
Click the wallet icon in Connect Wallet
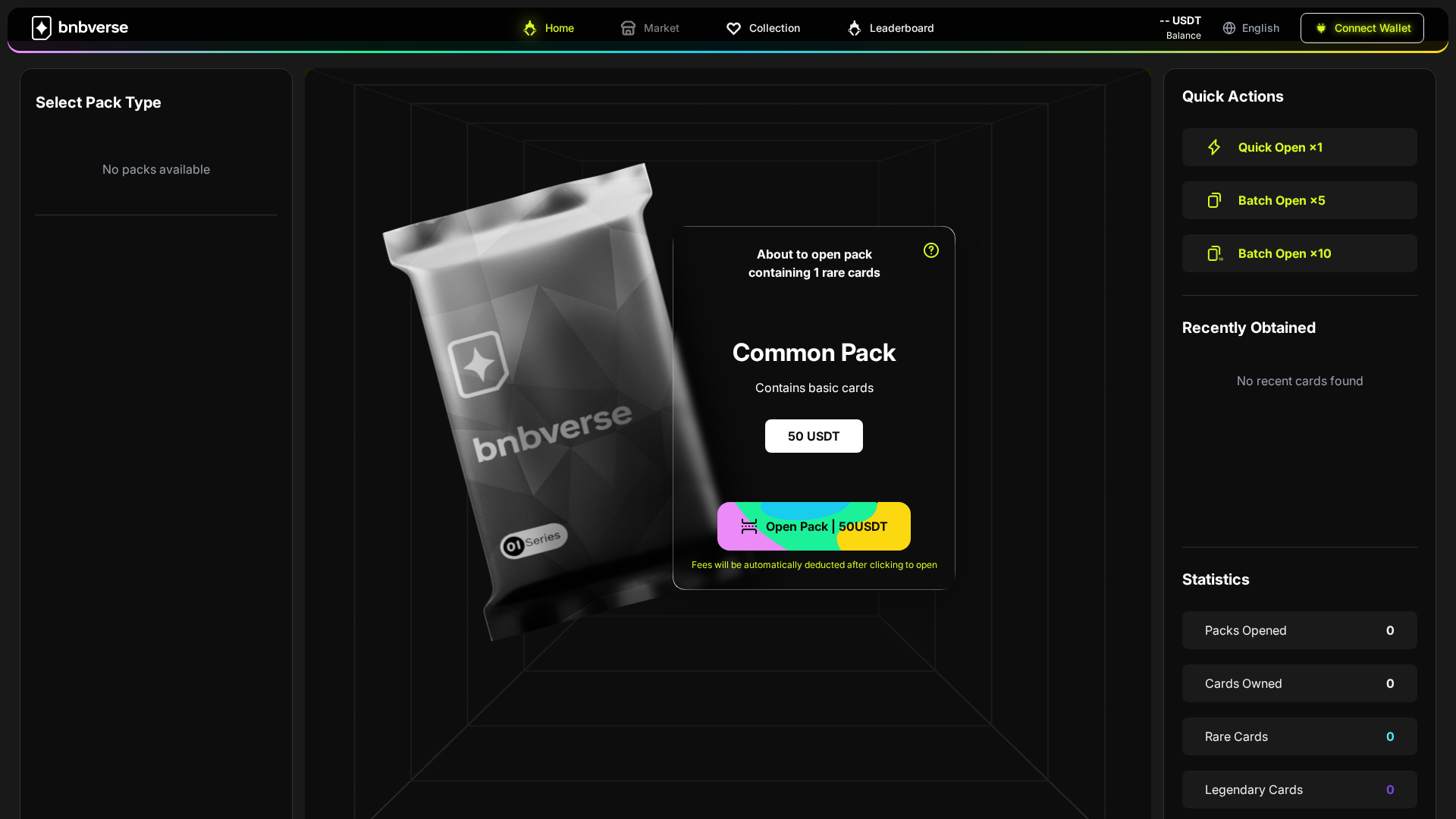(x=1321, y=28)
